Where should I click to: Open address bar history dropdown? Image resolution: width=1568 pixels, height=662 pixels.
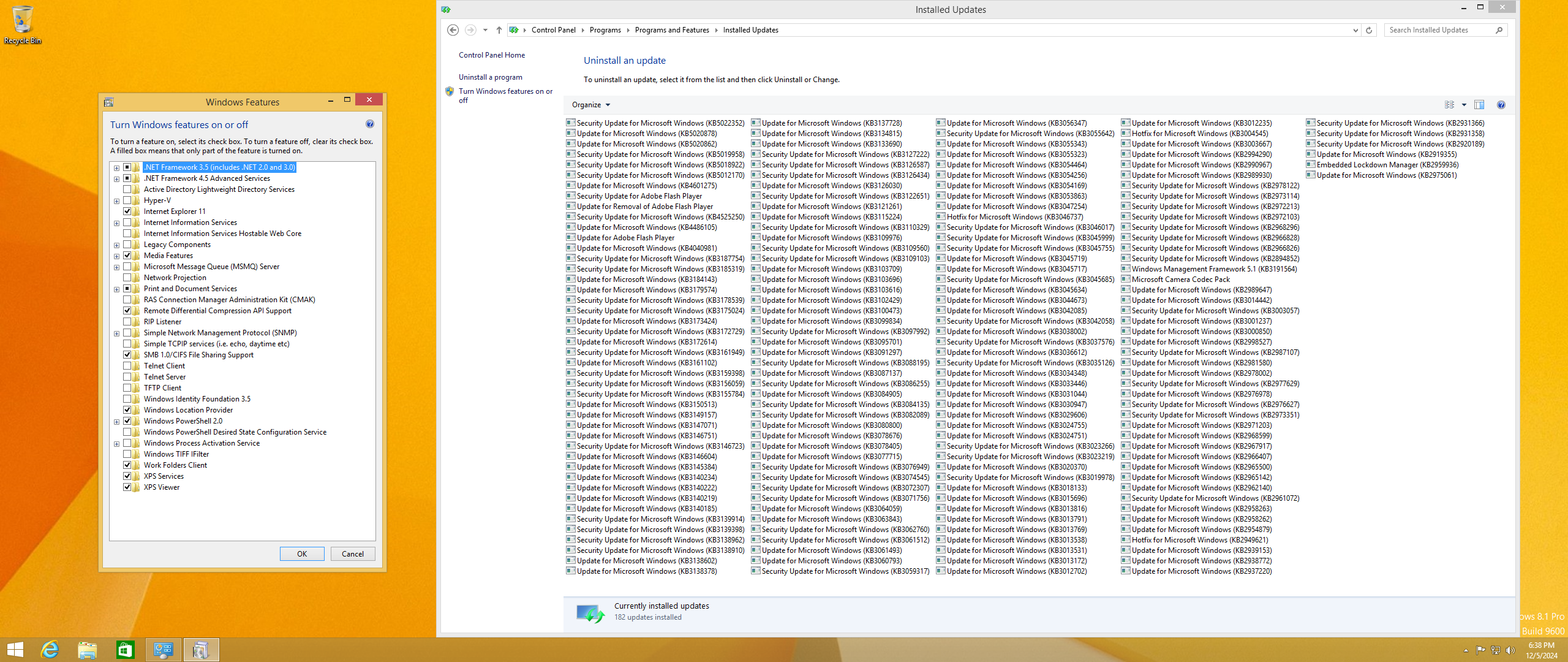[x=1355, y=30]
